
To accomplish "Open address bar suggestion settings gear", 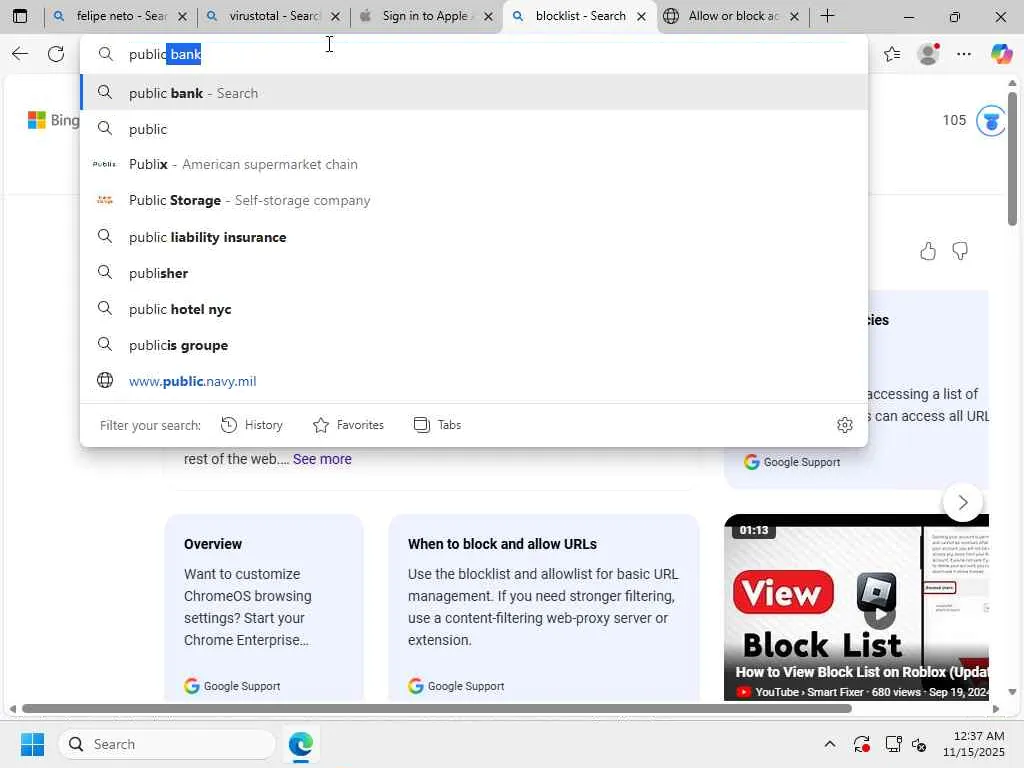I will [844, 425].
